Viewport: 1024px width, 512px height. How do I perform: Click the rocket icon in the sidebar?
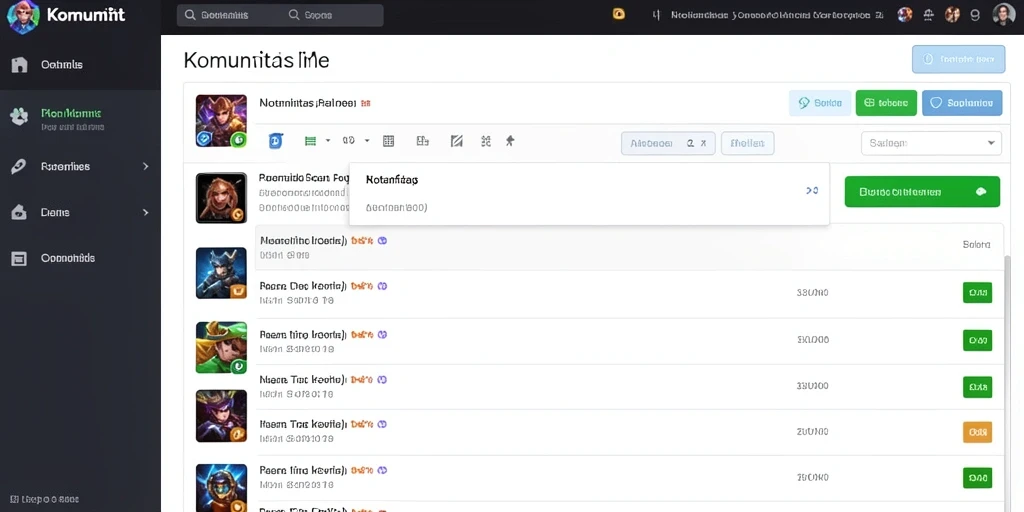click(19, 167)
